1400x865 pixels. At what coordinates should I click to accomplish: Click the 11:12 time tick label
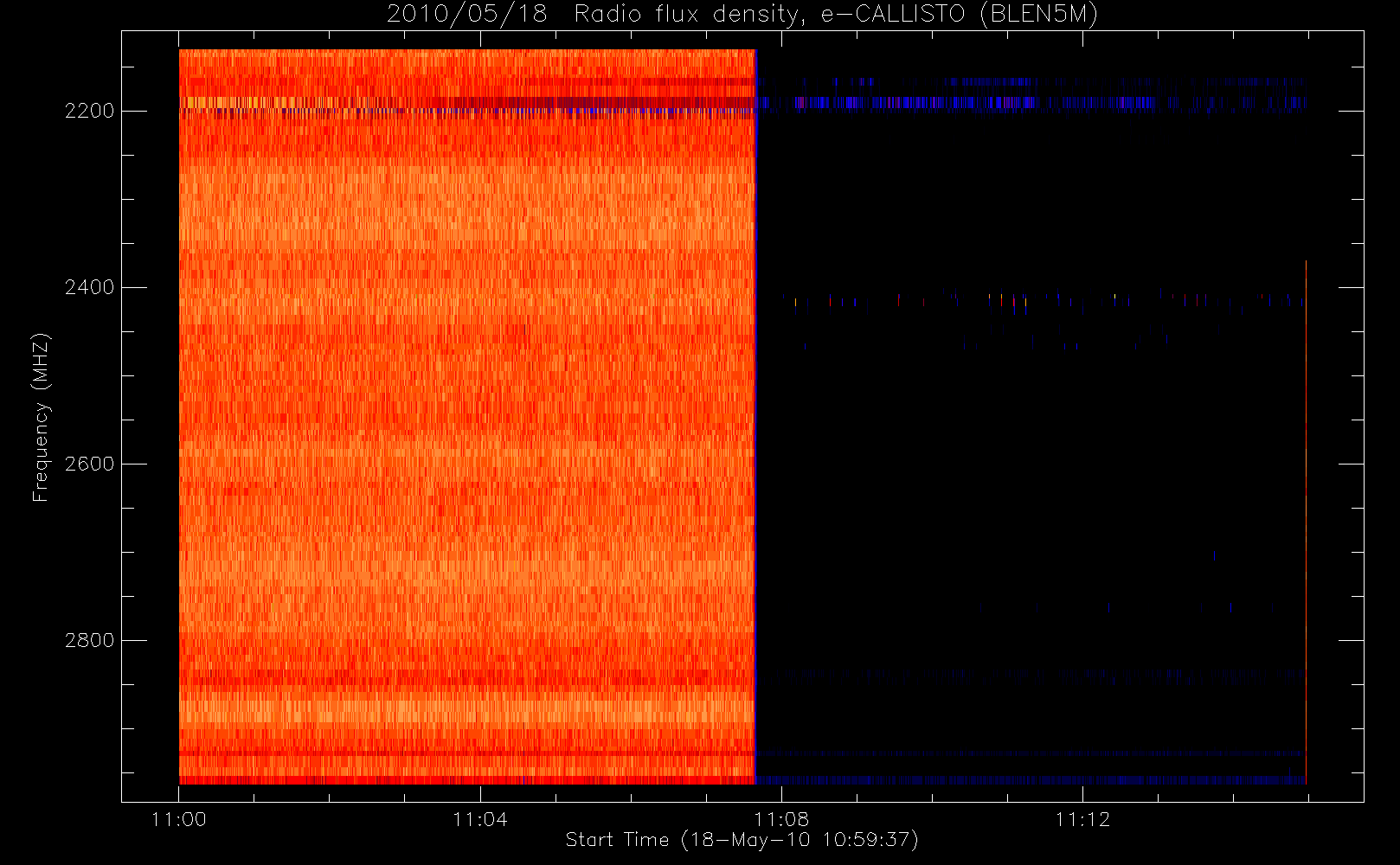[x=1082, y=819]
